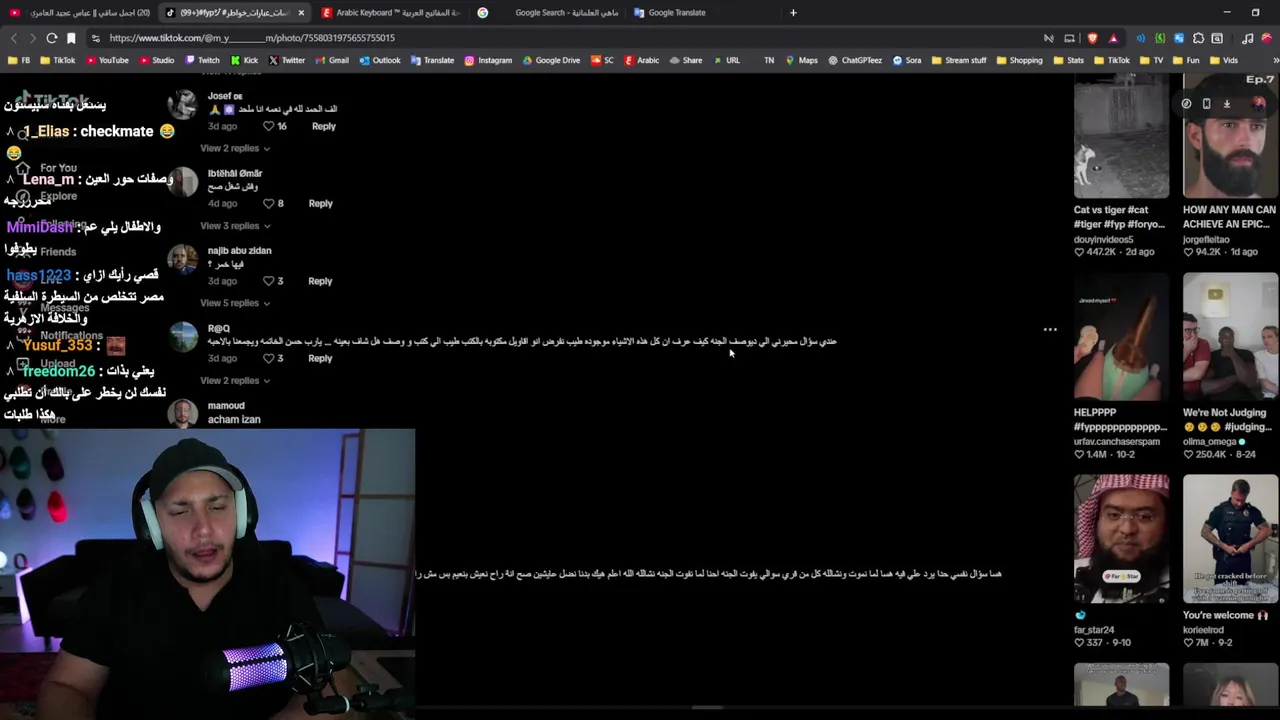The width and height of the screenshot is (1280, 720).
Task: Expand the Fun bookmarks folder
Action: 1185,60
